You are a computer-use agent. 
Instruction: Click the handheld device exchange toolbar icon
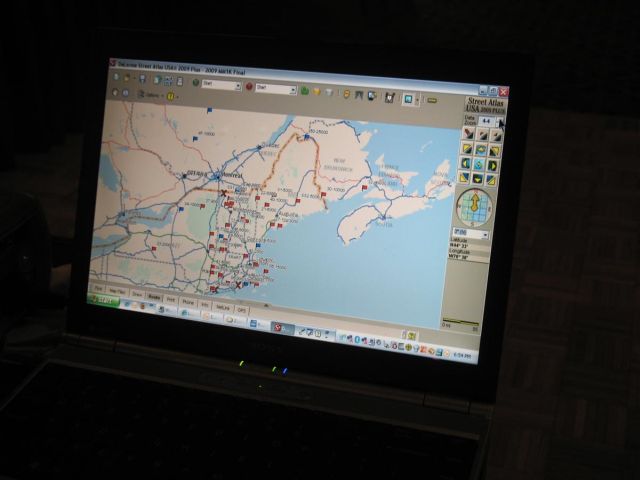(x=372, y=96)
